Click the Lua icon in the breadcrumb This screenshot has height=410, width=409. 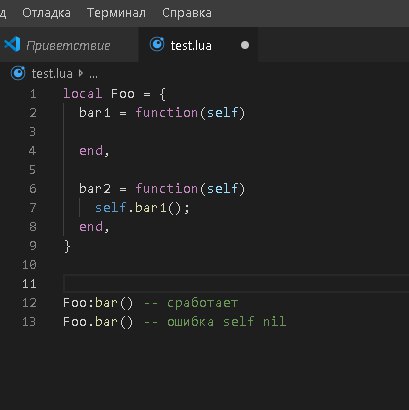coord(18,73)
